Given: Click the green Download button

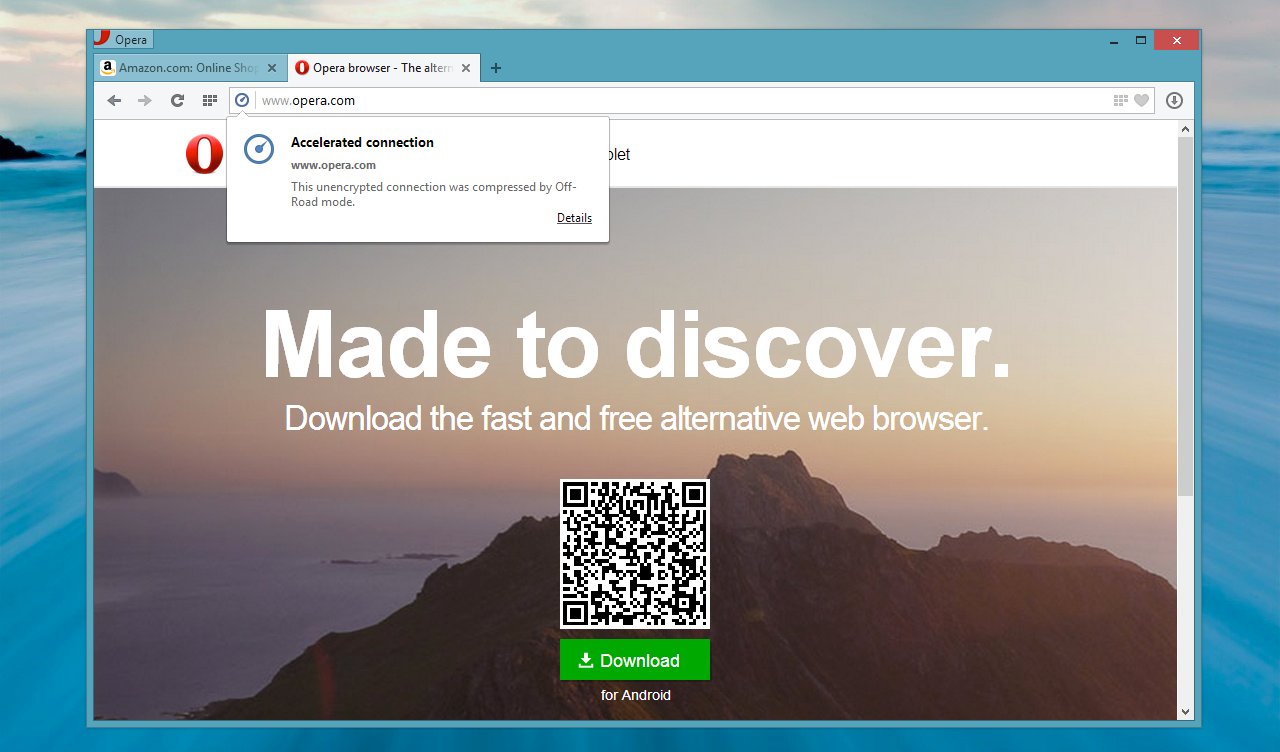Looking at the screenshot, I should [635, 660].
